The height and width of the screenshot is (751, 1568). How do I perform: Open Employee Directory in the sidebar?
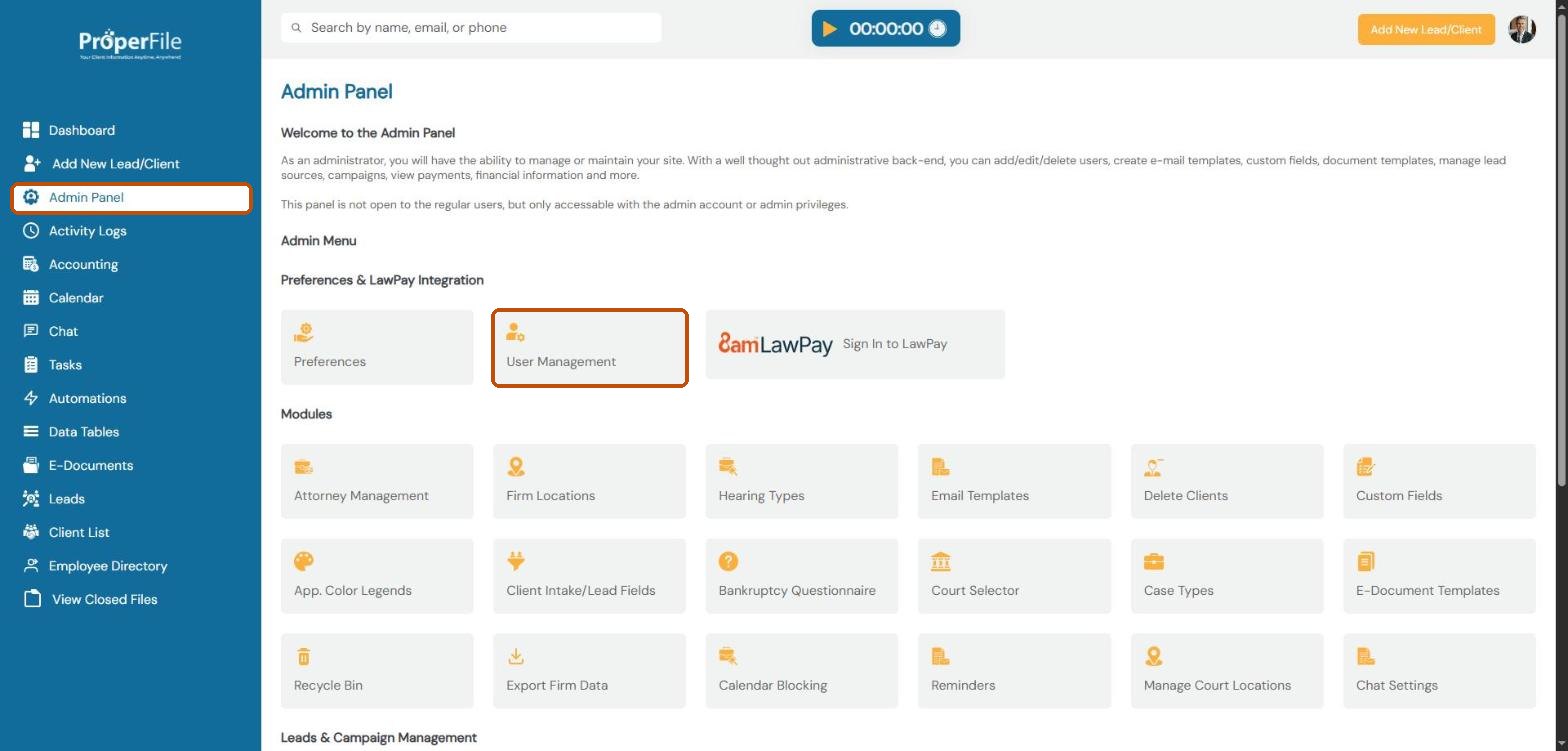pyautogui.click(x=131, y=566)
